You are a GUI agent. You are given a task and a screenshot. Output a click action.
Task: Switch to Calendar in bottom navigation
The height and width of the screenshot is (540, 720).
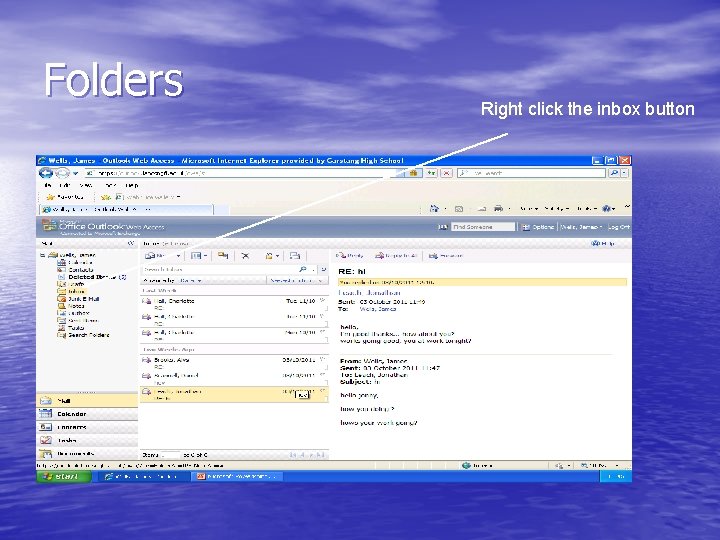(x=87, y=414)
